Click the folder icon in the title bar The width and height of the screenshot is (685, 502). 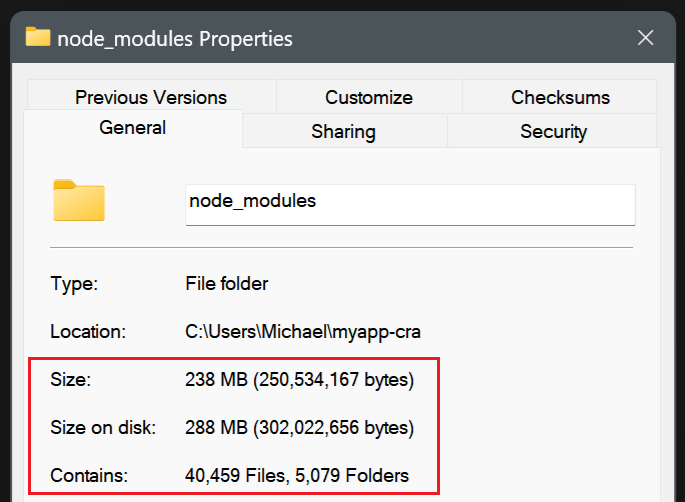pos(38,37)
